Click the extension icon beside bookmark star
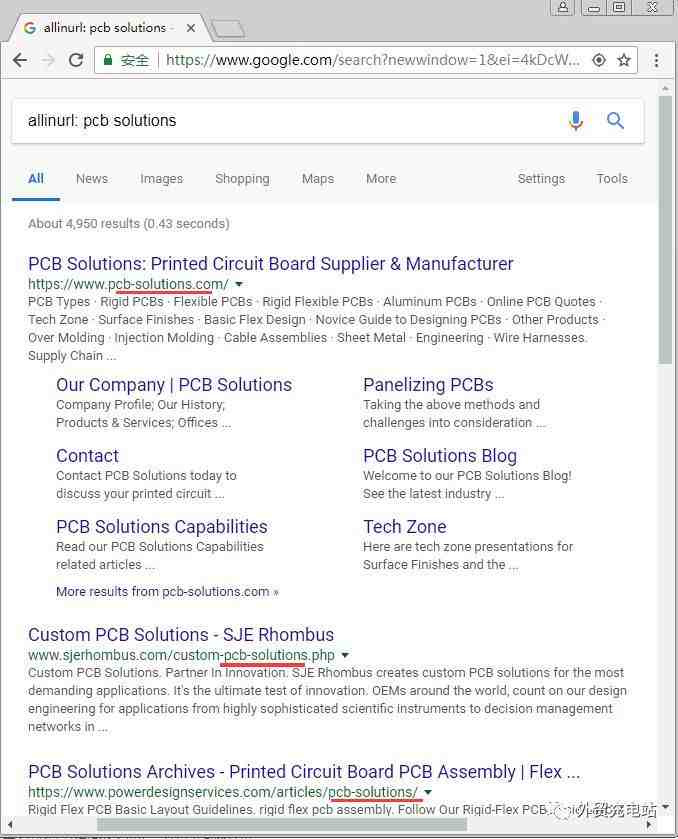Image resolution: width=678 pixels, height=839 pixels. [x=599, y=60]
